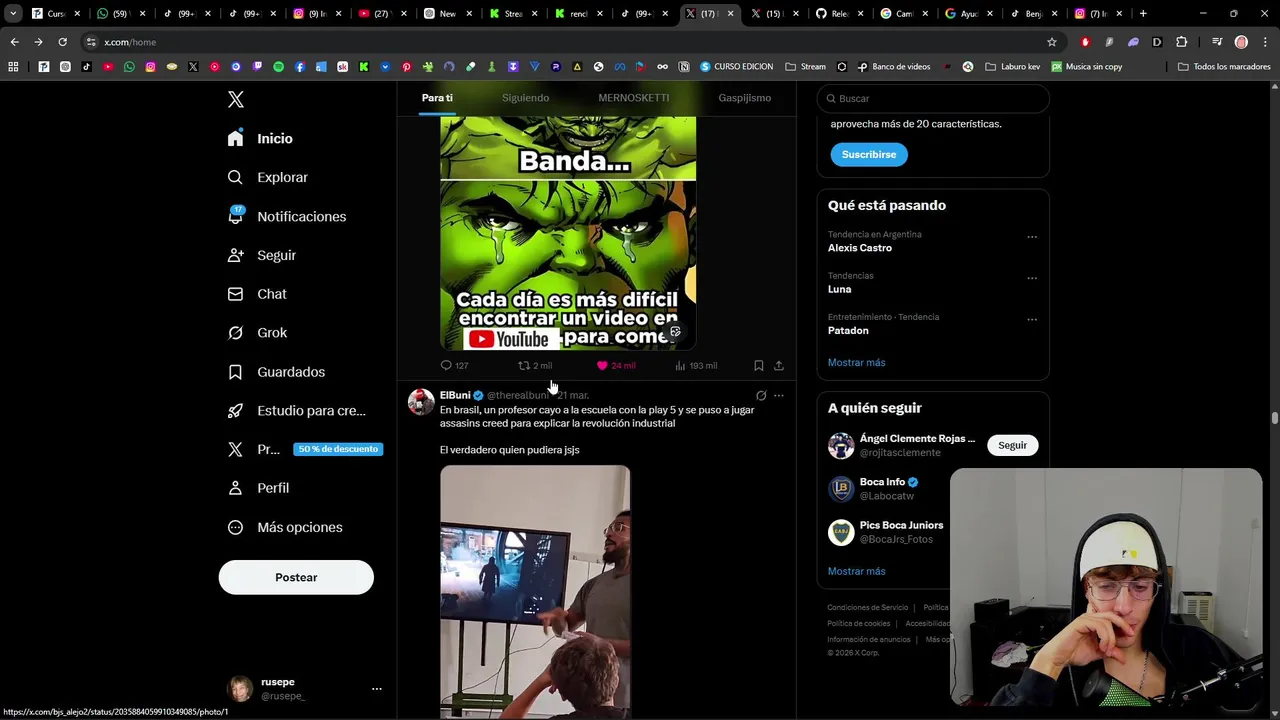Open Grok in the sidebar
The height and width of the screenshot is (720, 1280).
[257, 333]
